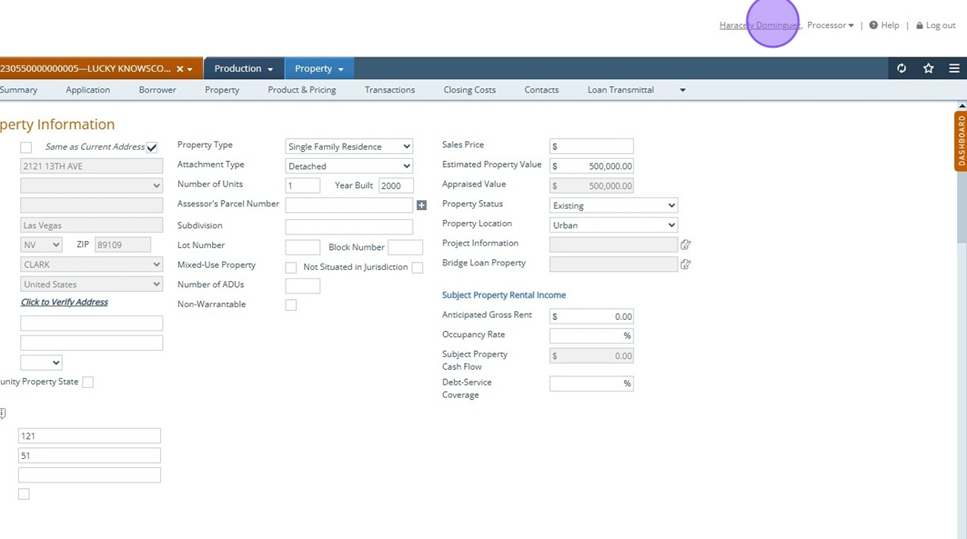This screenshot has width=967, height=539.
Task: Expand the Property Status dropdown
Action: (x=613, y=206)
